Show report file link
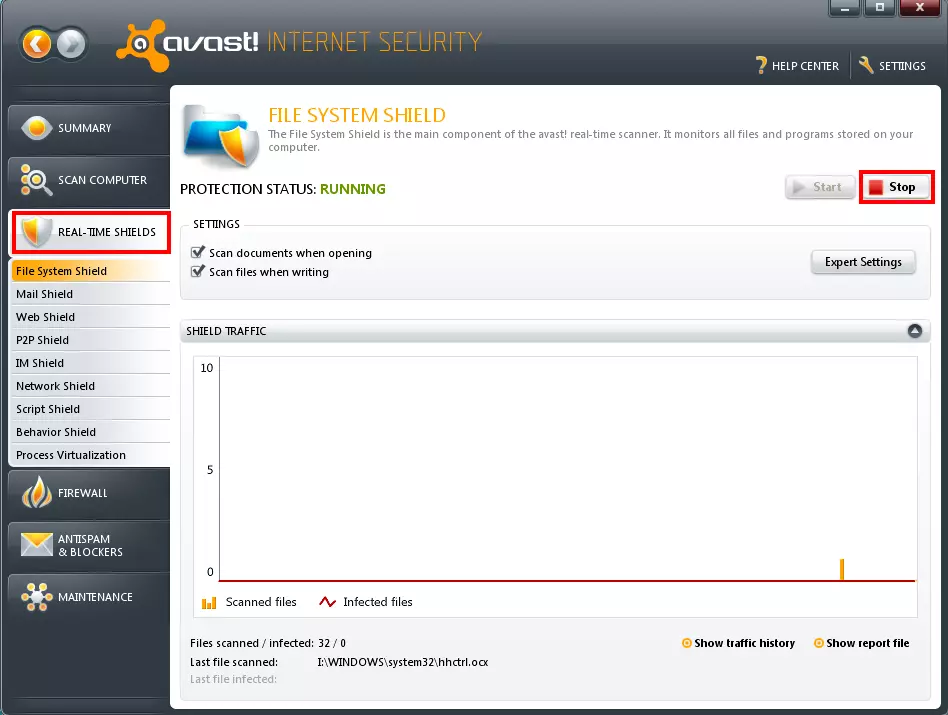948x715 pixels. tap(867, 643)
